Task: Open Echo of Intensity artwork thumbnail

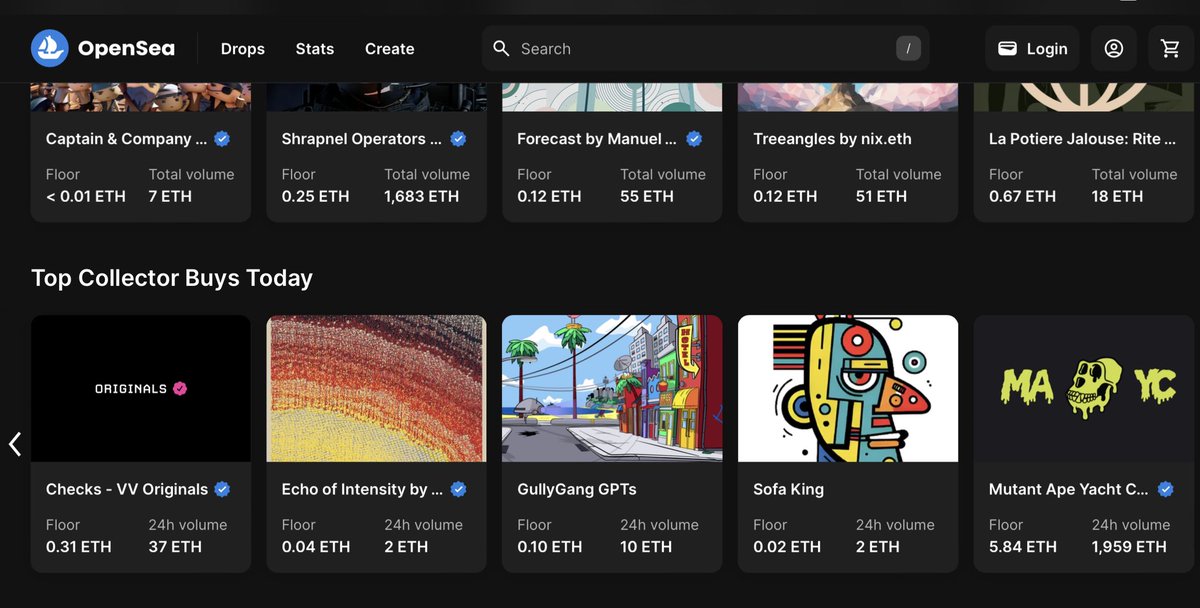Action: click(376, 389)
